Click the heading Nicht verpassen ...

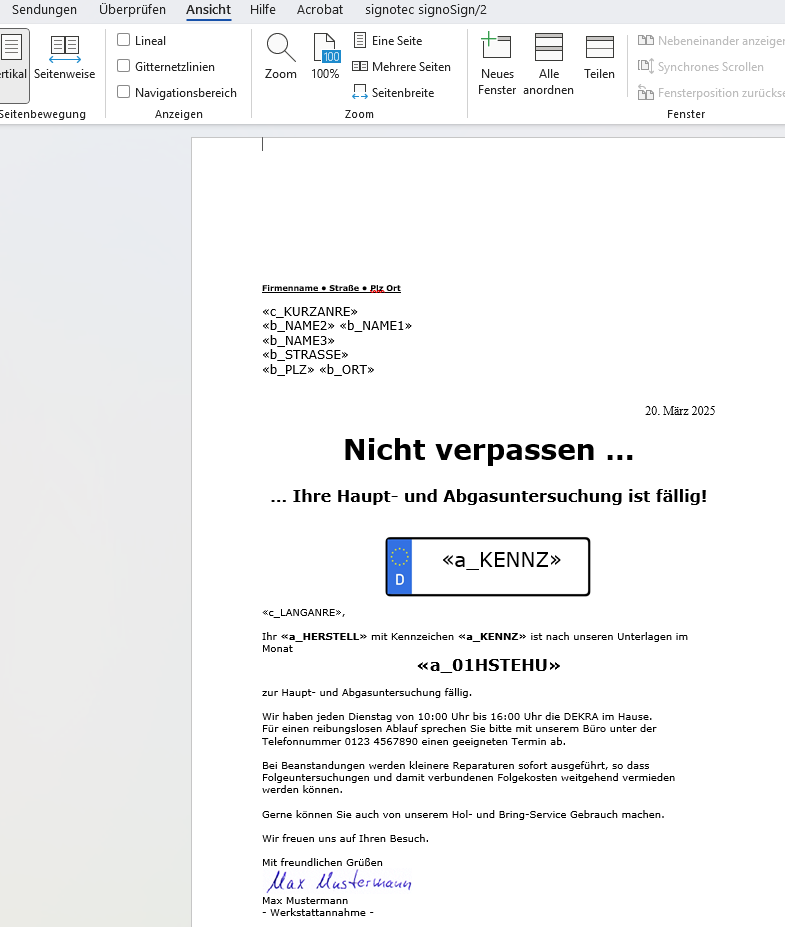[x=488, y=450]
